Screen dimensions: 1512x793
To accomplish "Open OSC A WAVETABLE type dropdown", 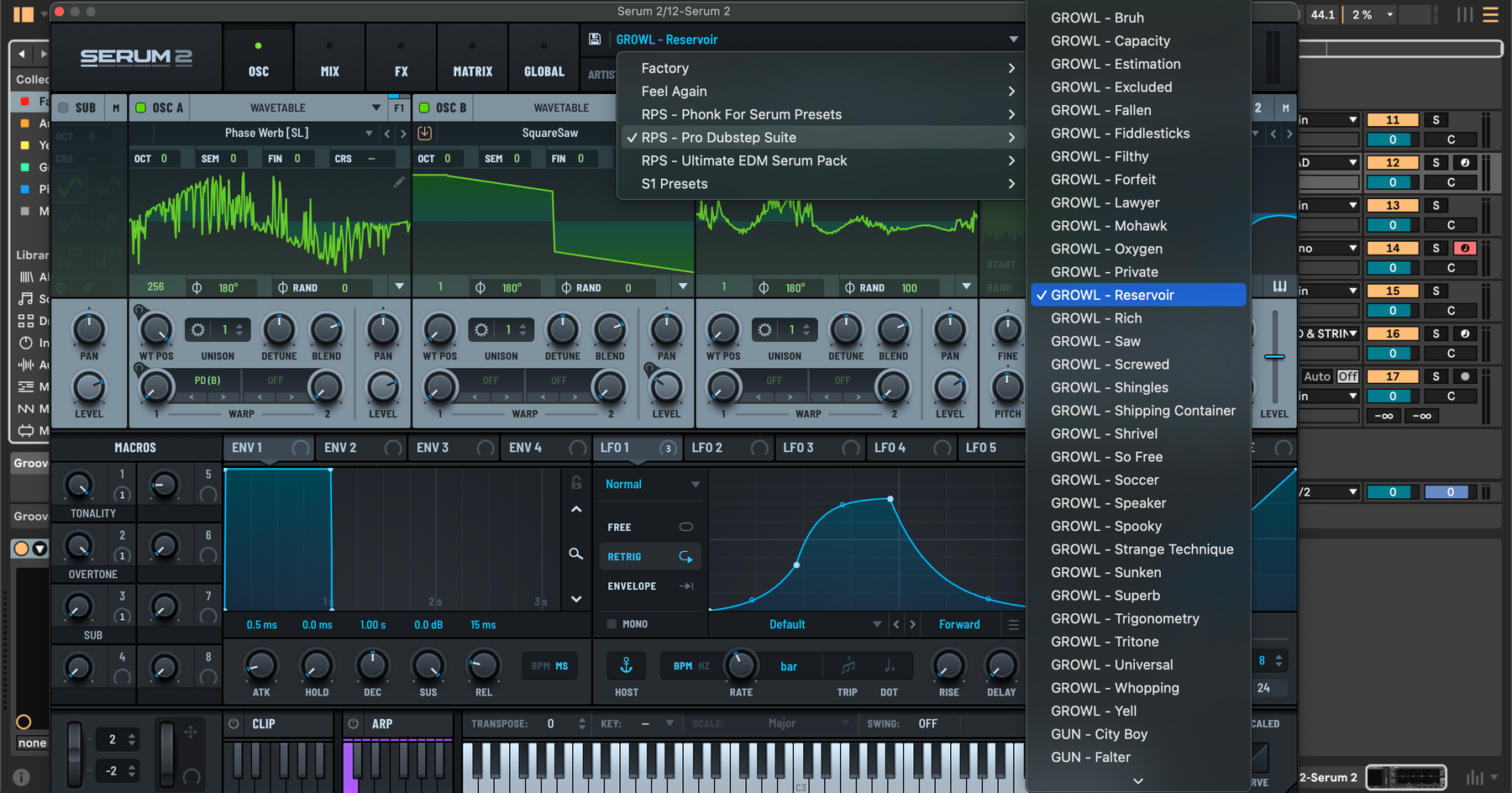I will tap(375, 108).
